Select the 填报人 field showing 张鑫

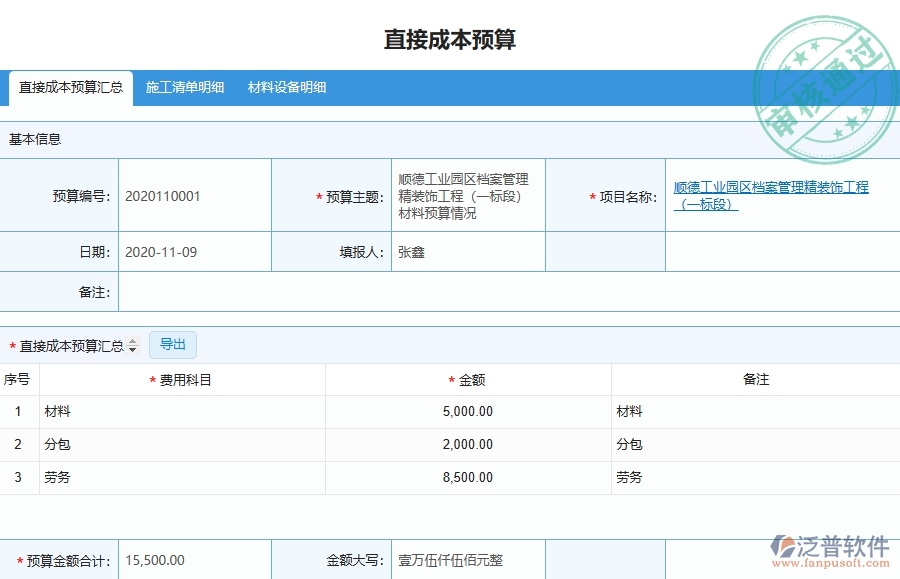coord(467,251)
